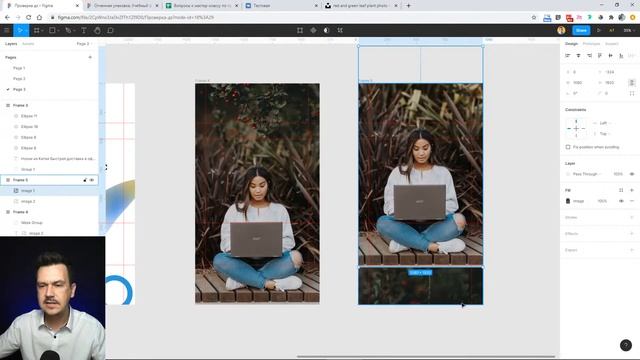Enable Fix position when scrolling checkbox
The width and height of the screenshot is (640, 360).
pos(568,147)
